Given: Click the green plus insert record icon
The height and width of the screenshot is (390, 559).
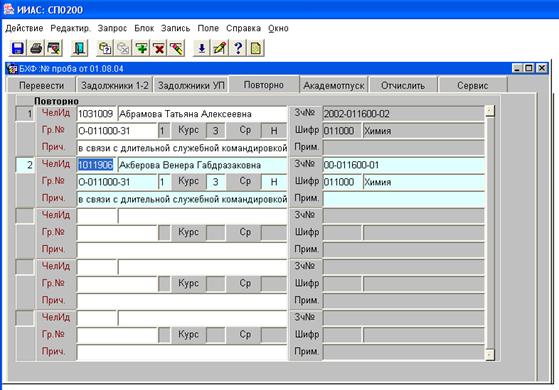Looking at the screenshot, I should point(141,48).
